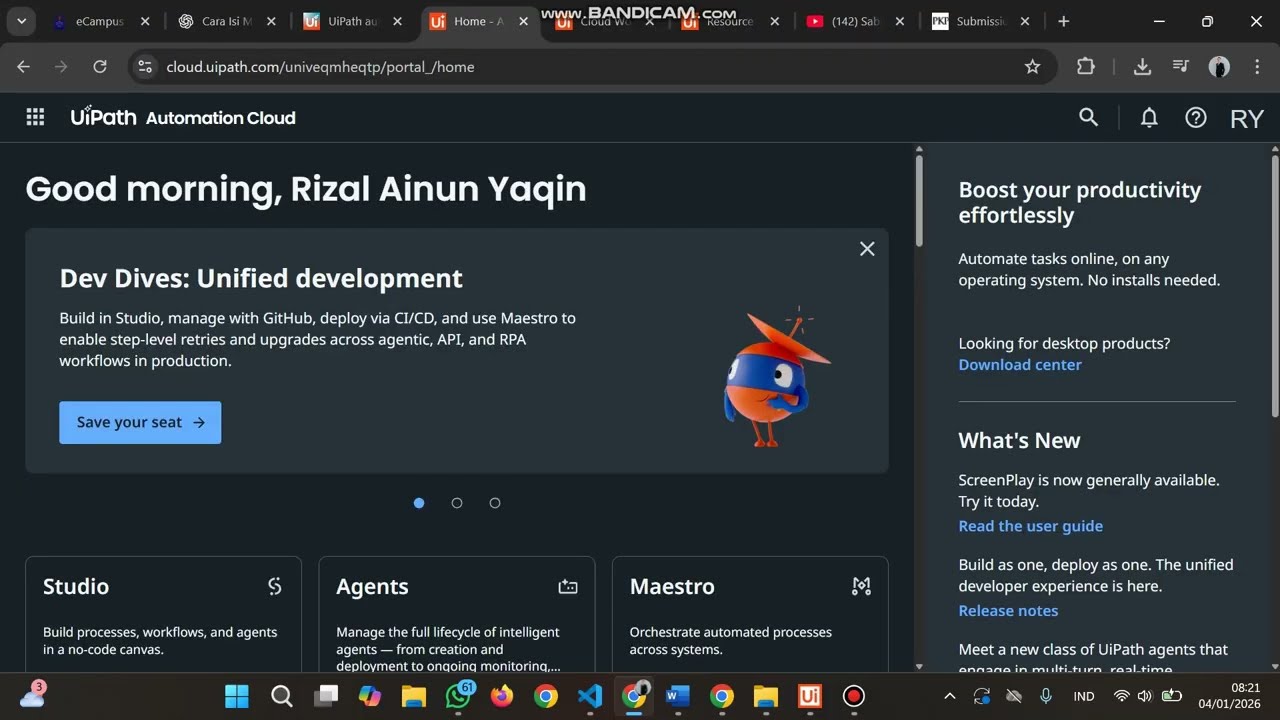This screenshot has width=1280, height=720.
Task: Open the Release notes link
Action: tap(1008, 610)
